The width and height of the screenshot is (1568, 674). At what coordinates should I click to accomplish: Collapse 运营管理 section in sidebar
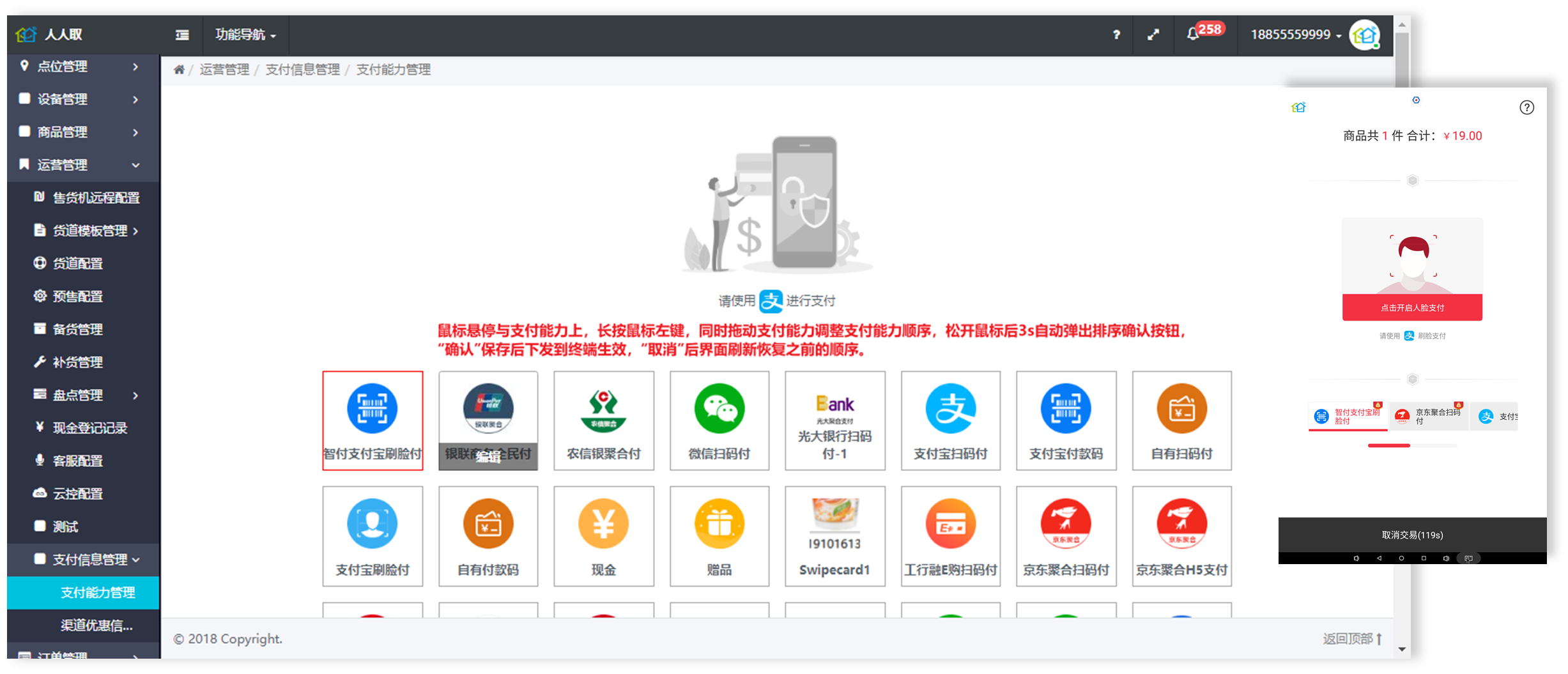(x=83, y=165)
